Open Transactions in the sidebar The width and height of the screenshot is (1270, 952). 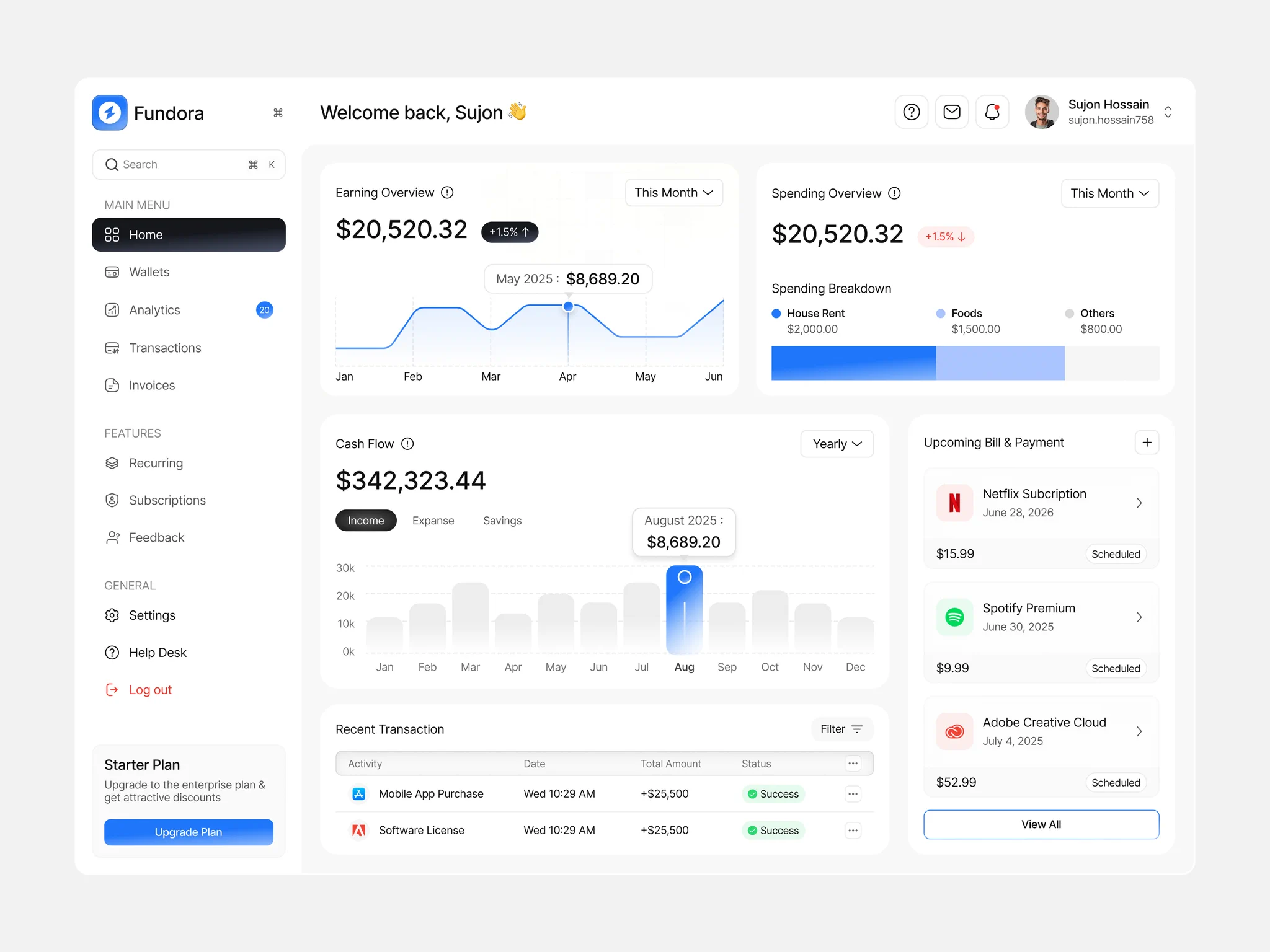189,348
